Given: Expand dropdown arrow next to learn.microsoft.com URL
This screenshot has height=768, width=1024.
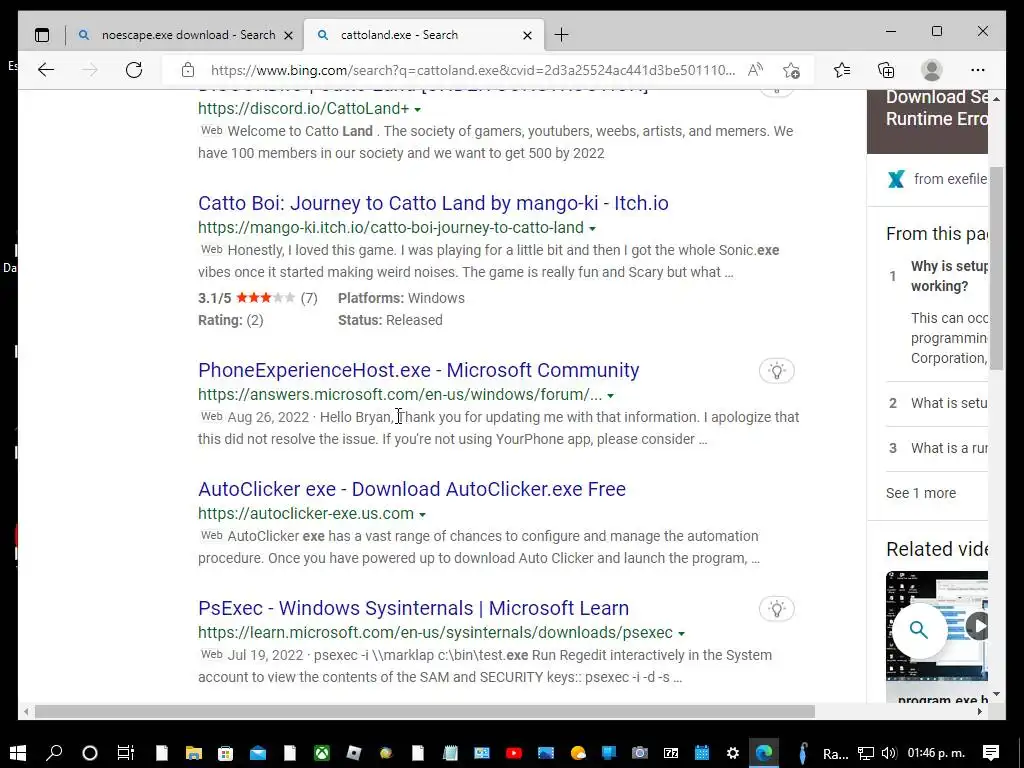Looking at the screenshot, I should [x=681, y=633].
